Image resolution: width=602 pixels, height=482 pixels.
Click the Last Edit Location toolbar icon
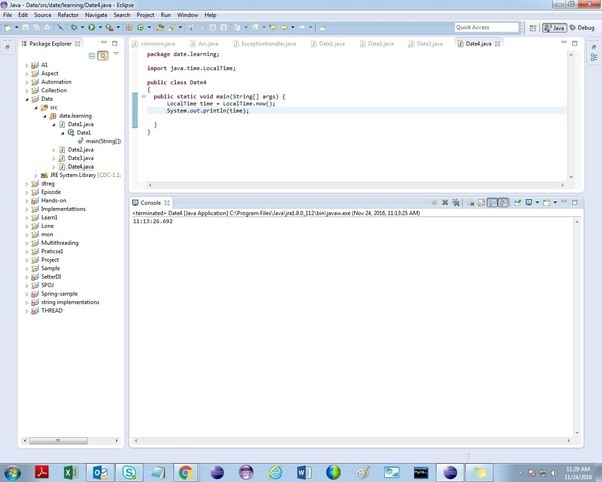pos(273,27)
